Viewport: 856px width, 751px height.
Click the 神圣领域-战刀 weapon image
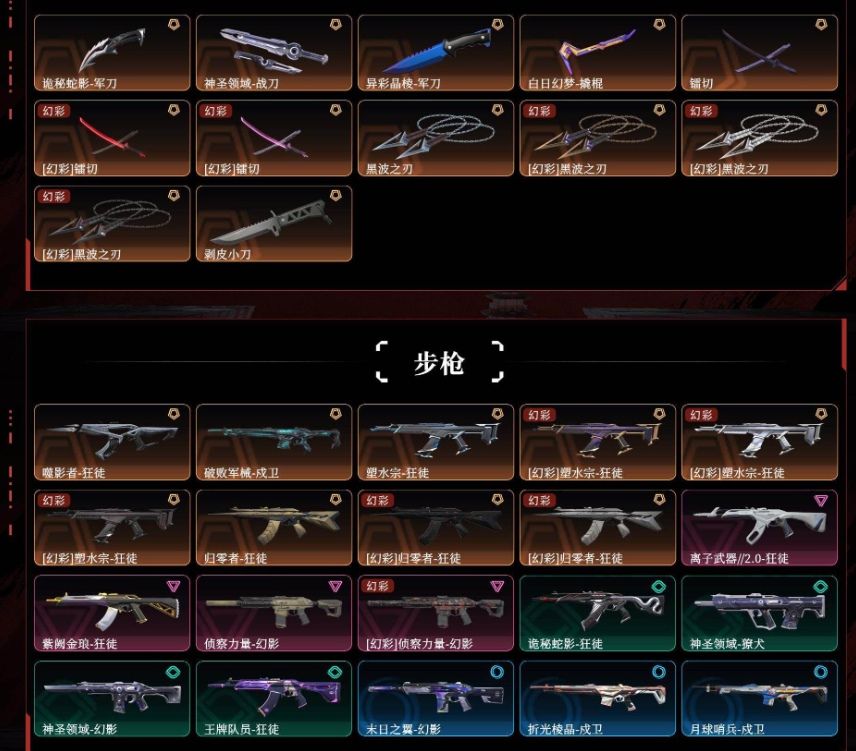274,50
